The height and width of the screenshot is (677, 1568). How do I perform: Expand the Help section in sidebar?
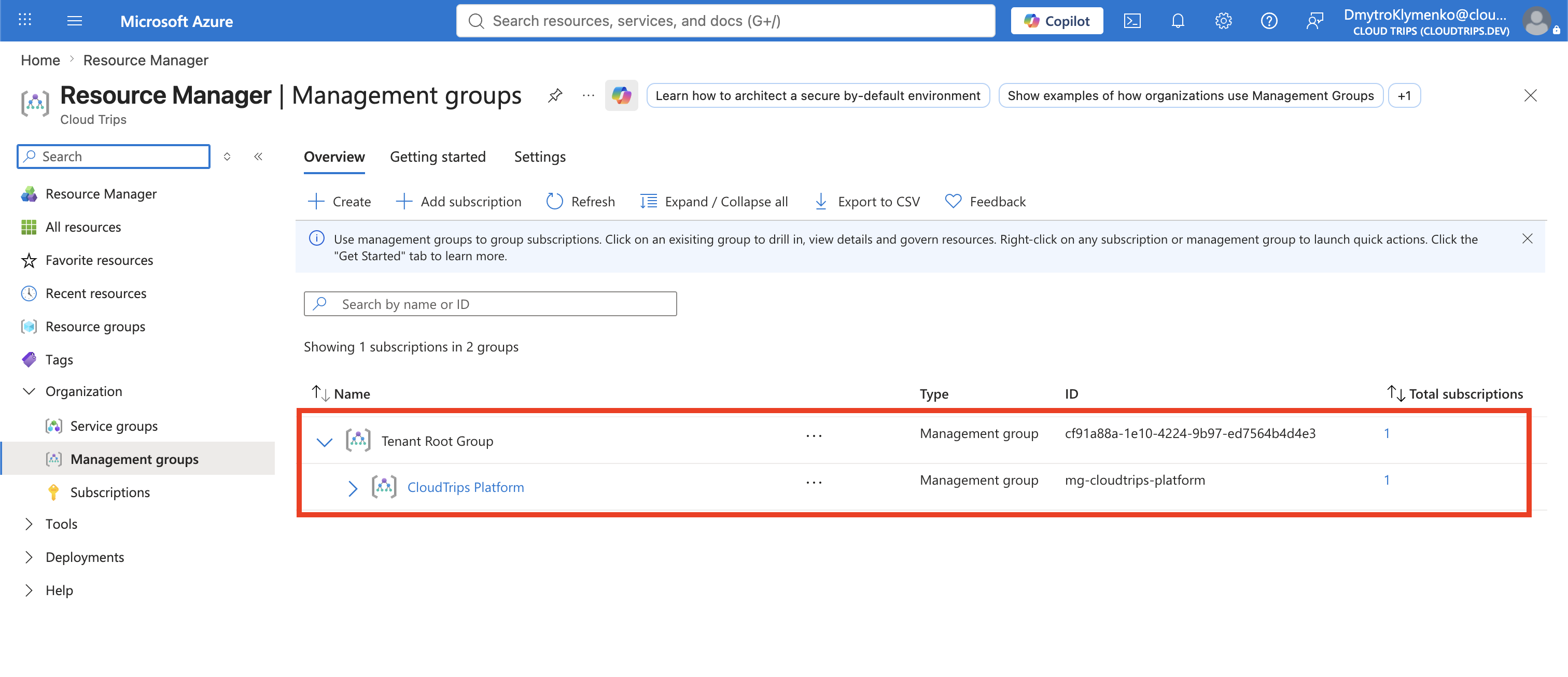[x=29, y=590]
